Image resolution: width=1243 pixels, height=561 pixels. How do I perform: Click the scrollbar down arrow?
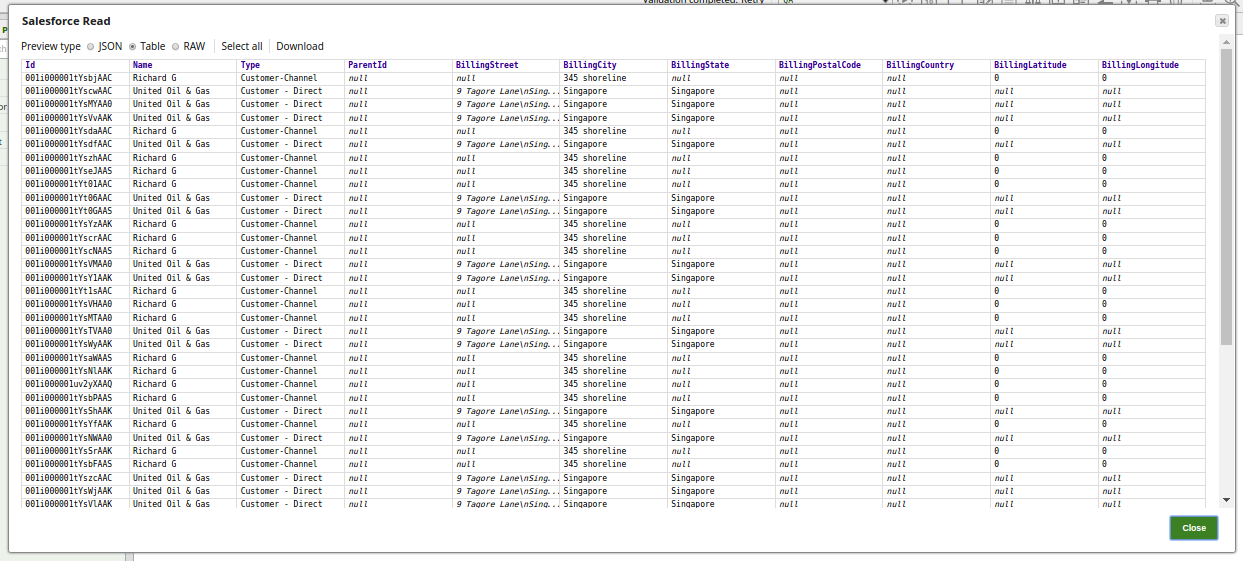coord(1227,500)
